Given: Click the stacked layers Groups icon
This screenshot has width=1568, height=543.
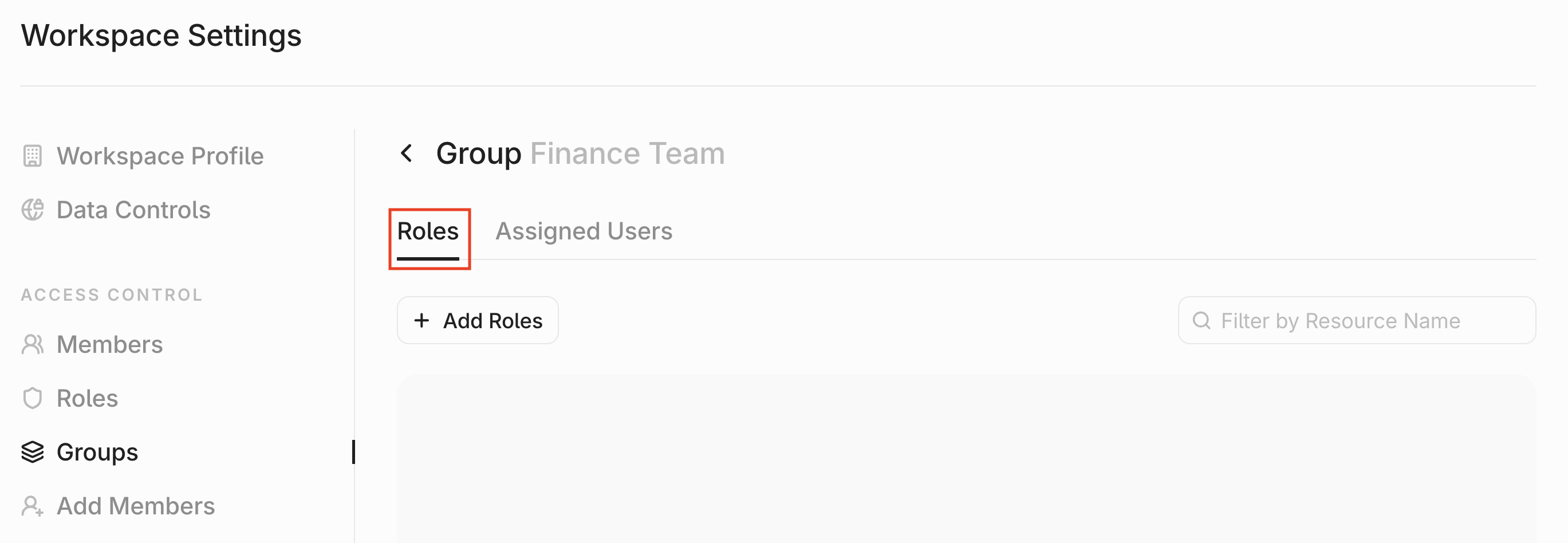Looking at the screenshot, I should pyautogui.click(x=32, y=452).
